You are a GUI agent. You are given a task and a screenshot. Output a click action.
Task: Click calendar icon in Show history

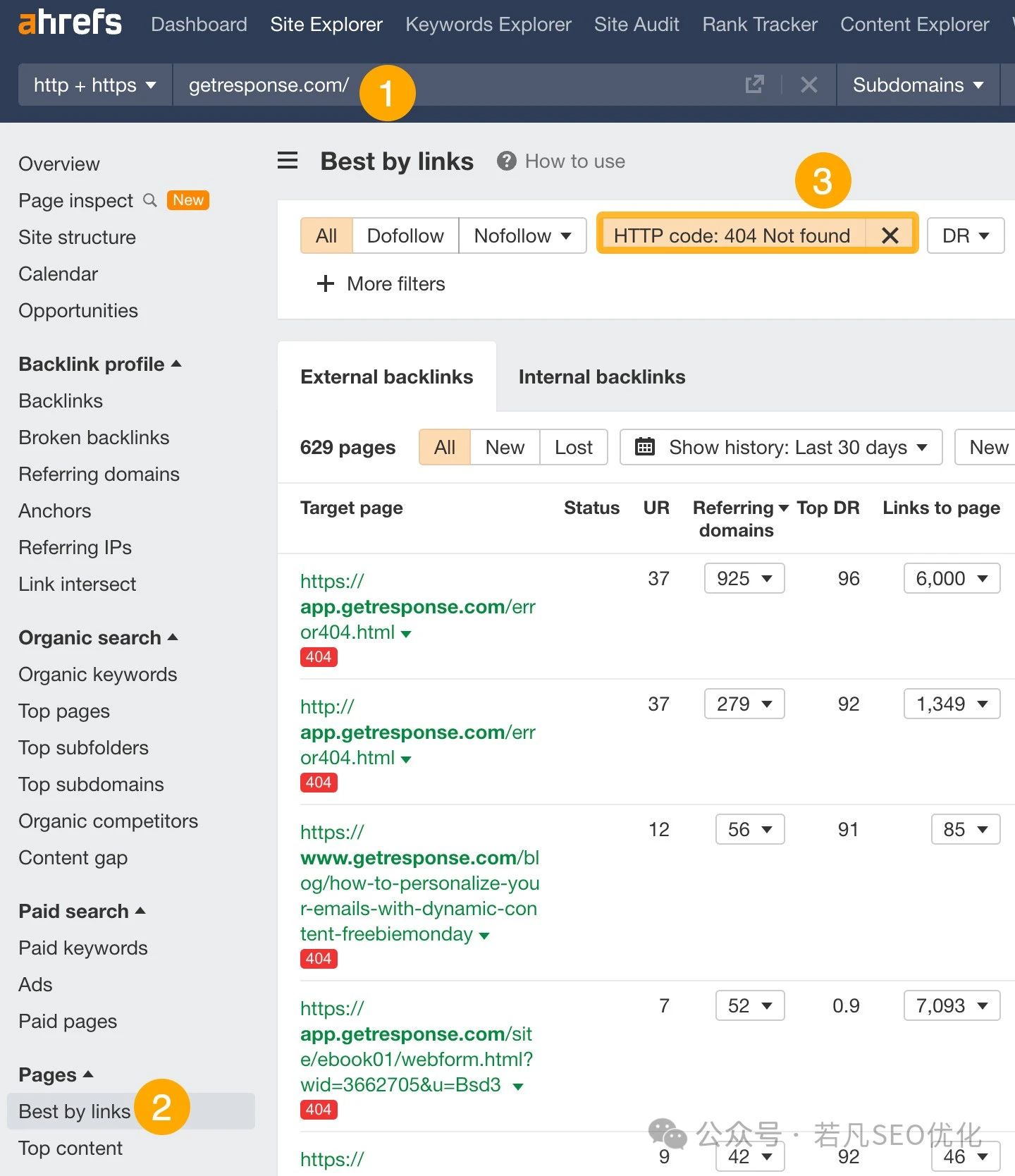[644, 447]
